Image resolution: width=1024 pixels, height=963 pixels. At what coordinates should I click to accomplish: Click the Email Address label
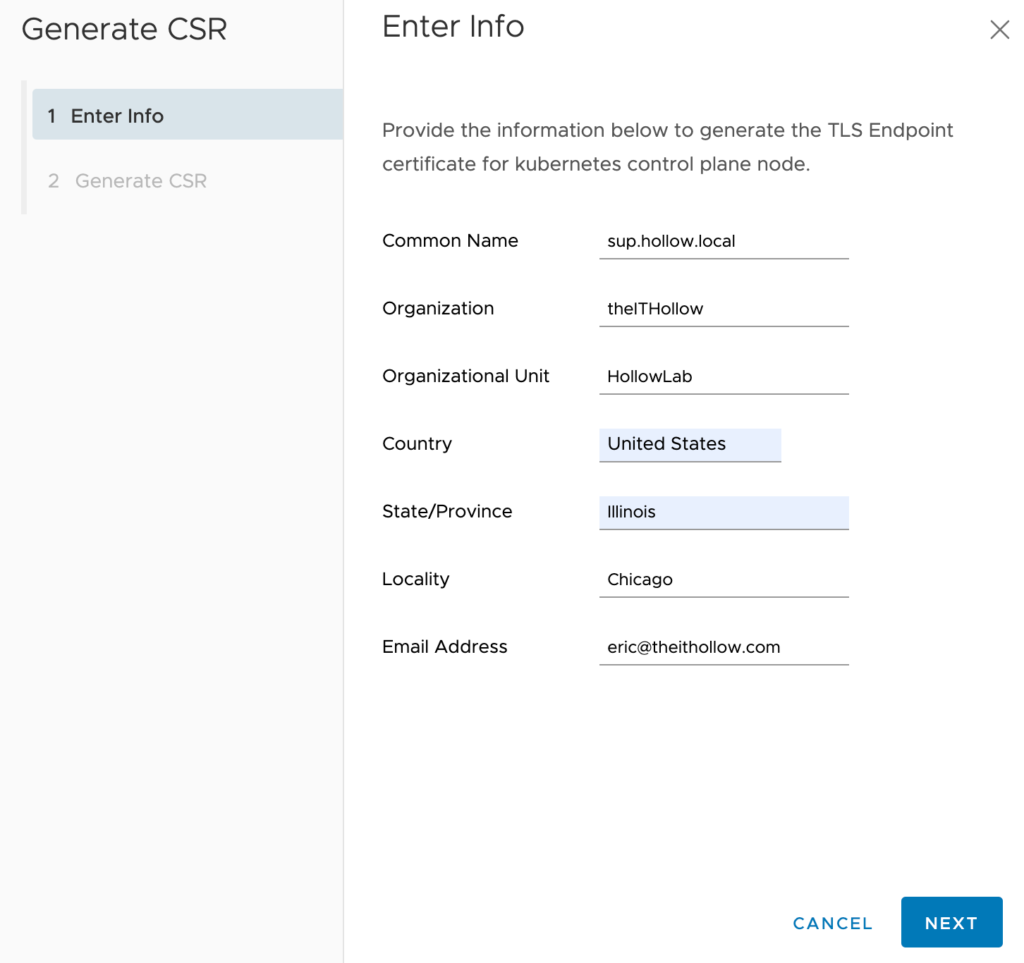[x=445, y=647]
